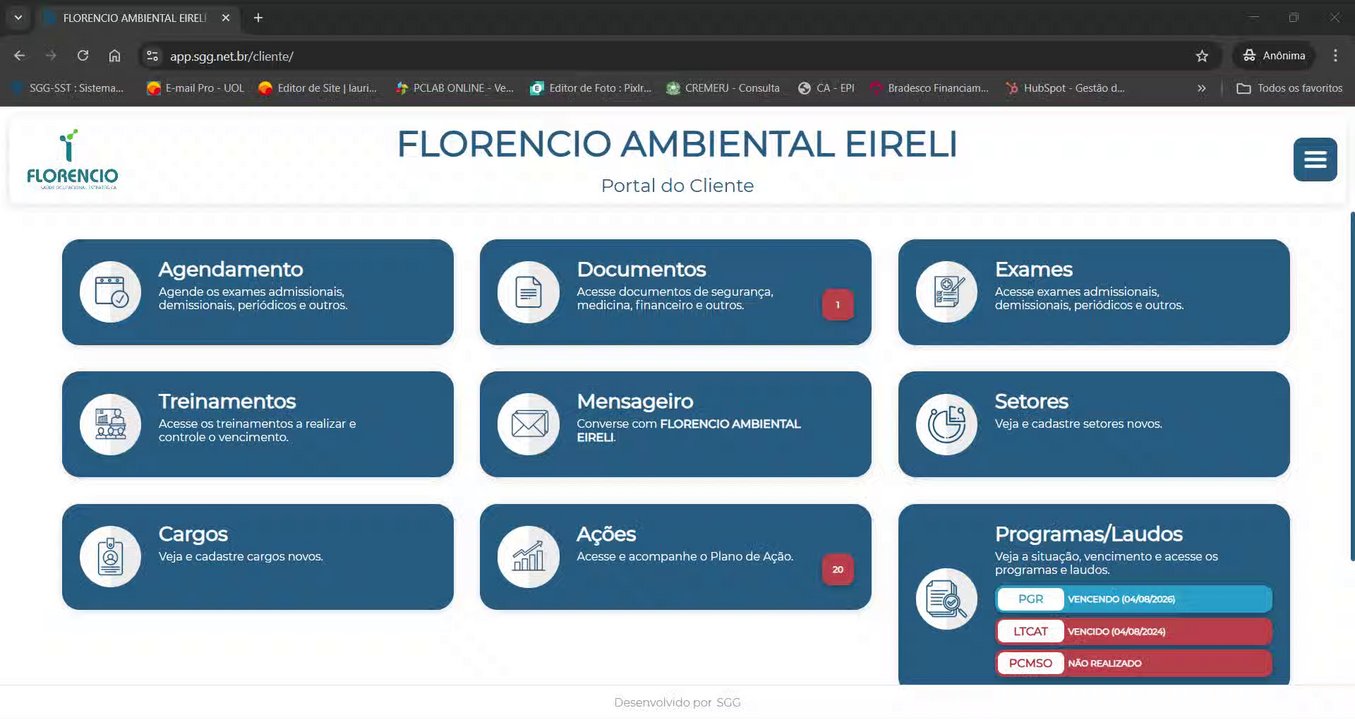
Task: Select the PCMSO não realizado bar
Action: (x=1134, y=663)
